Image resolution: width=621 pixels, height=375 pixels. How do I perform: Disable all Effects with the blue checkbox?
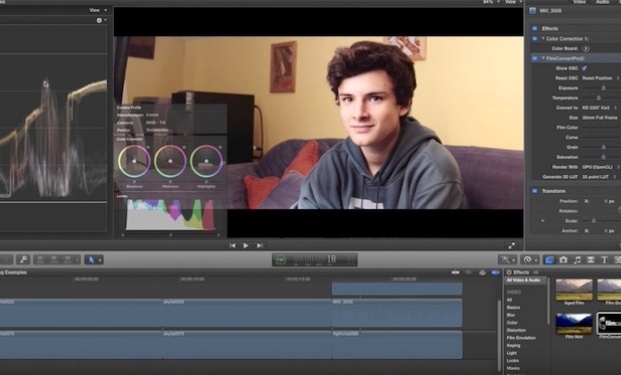[534, 29]
